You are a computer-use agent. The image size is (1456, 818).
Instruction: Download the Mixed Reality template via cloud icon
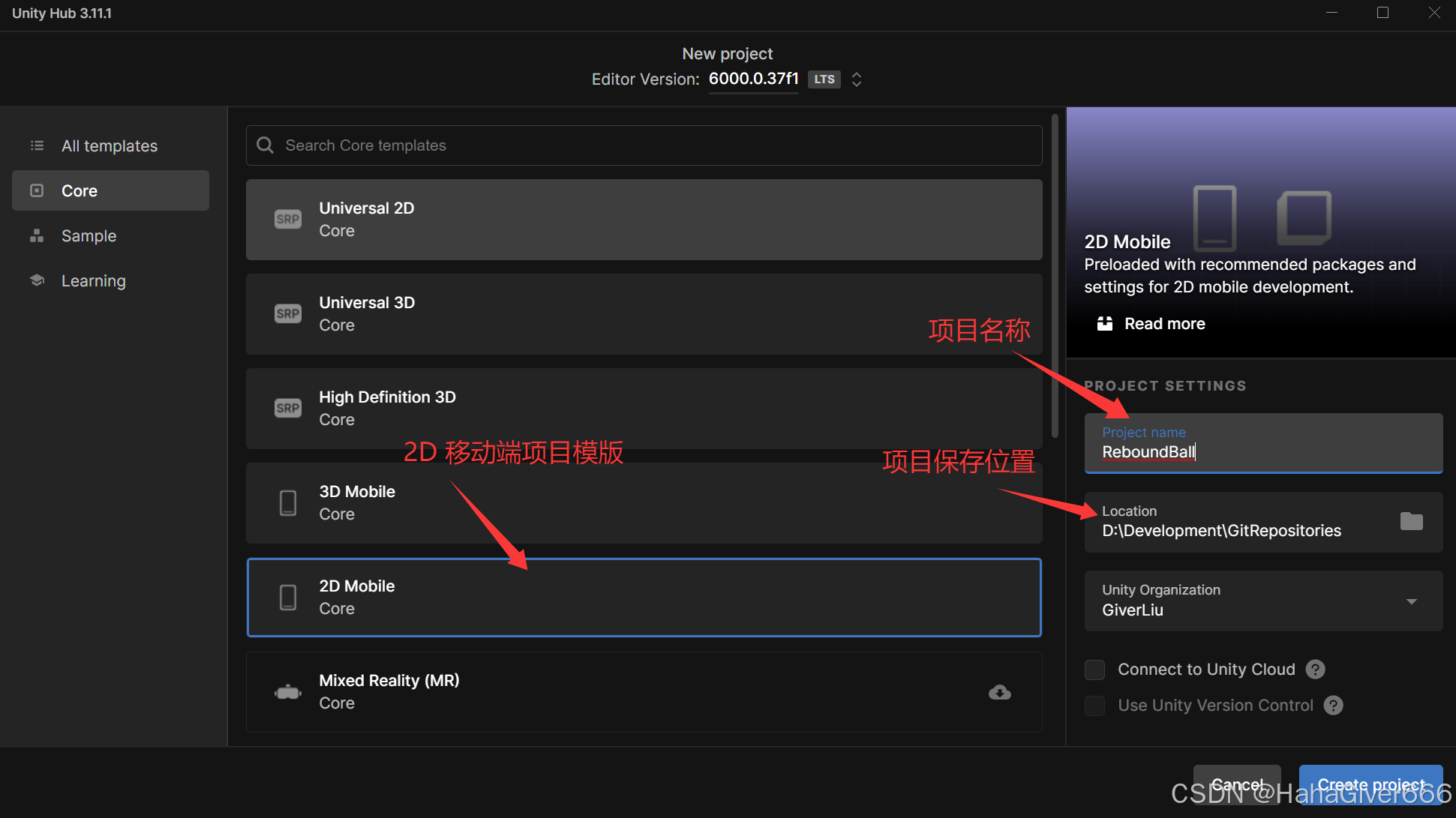pos(1000,692)
